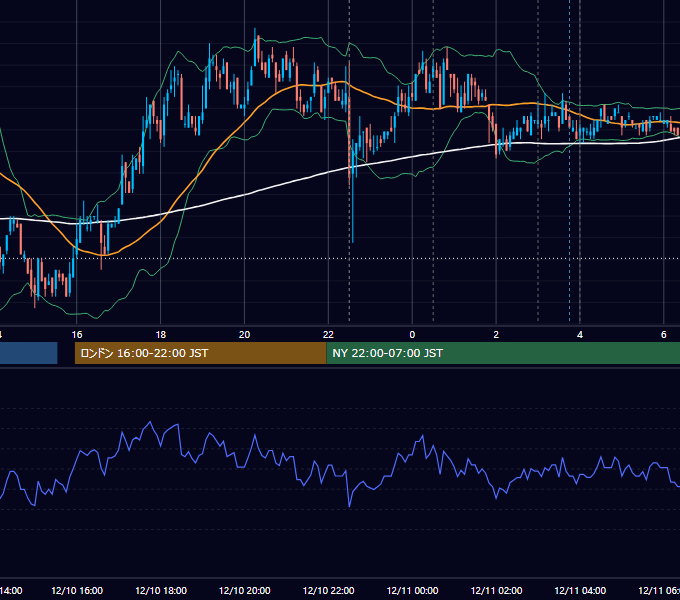Viewport: 680px width, 600px height.
Task: Click the ロンドン 16:00-22:00 JST session bar
Action: pos(200,353)
